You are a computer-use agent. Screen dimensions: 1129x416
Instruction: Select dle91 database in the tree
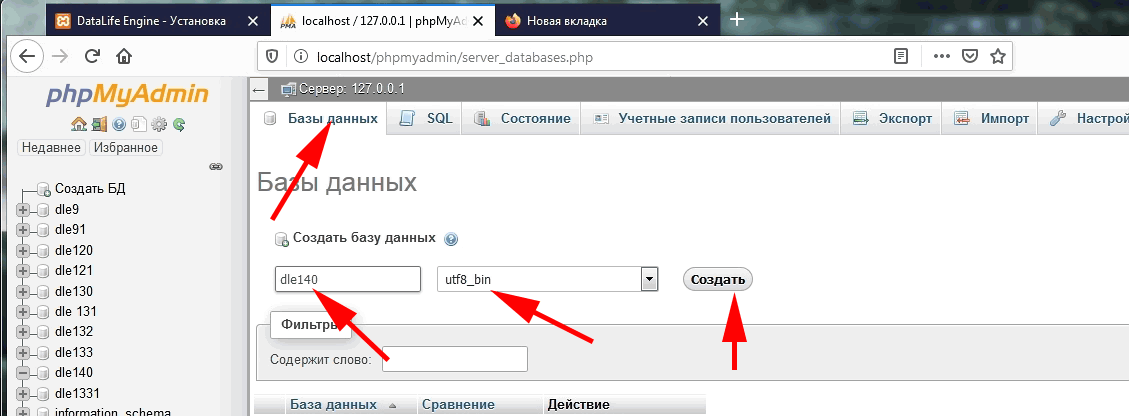[71, 230]
